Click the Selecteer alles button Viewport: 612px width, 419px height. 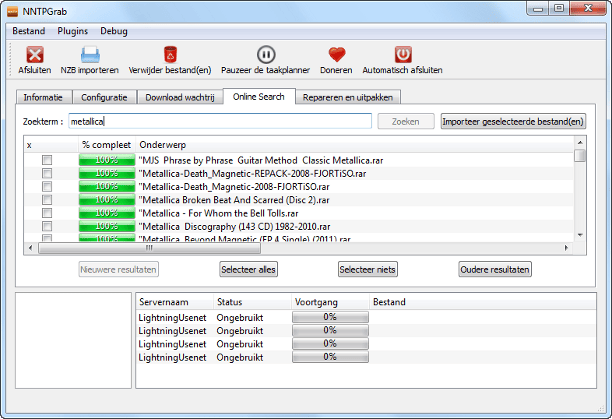(249, 270)
